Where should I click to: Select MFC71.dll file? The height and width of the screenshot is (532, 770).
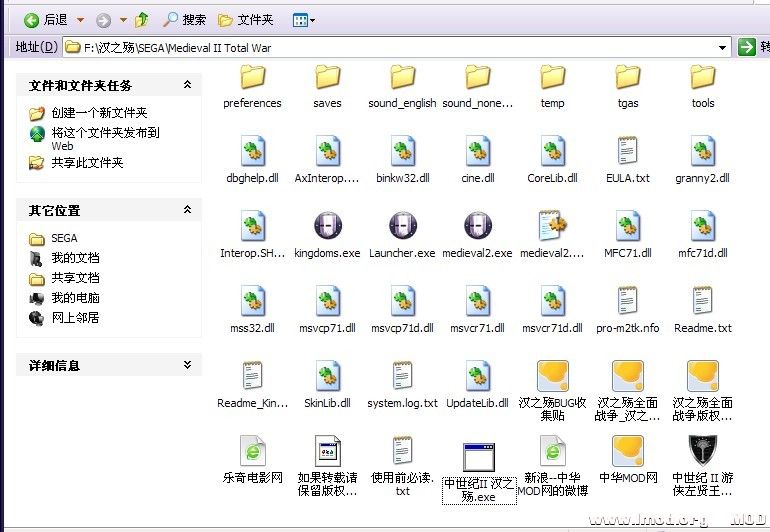tap(628, 235)
